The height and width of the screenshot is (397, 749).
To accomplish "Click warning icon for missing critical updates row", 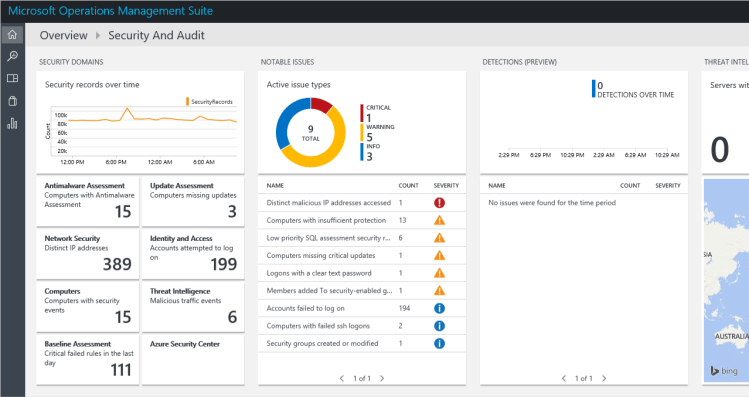I will [x=439, y=256].
